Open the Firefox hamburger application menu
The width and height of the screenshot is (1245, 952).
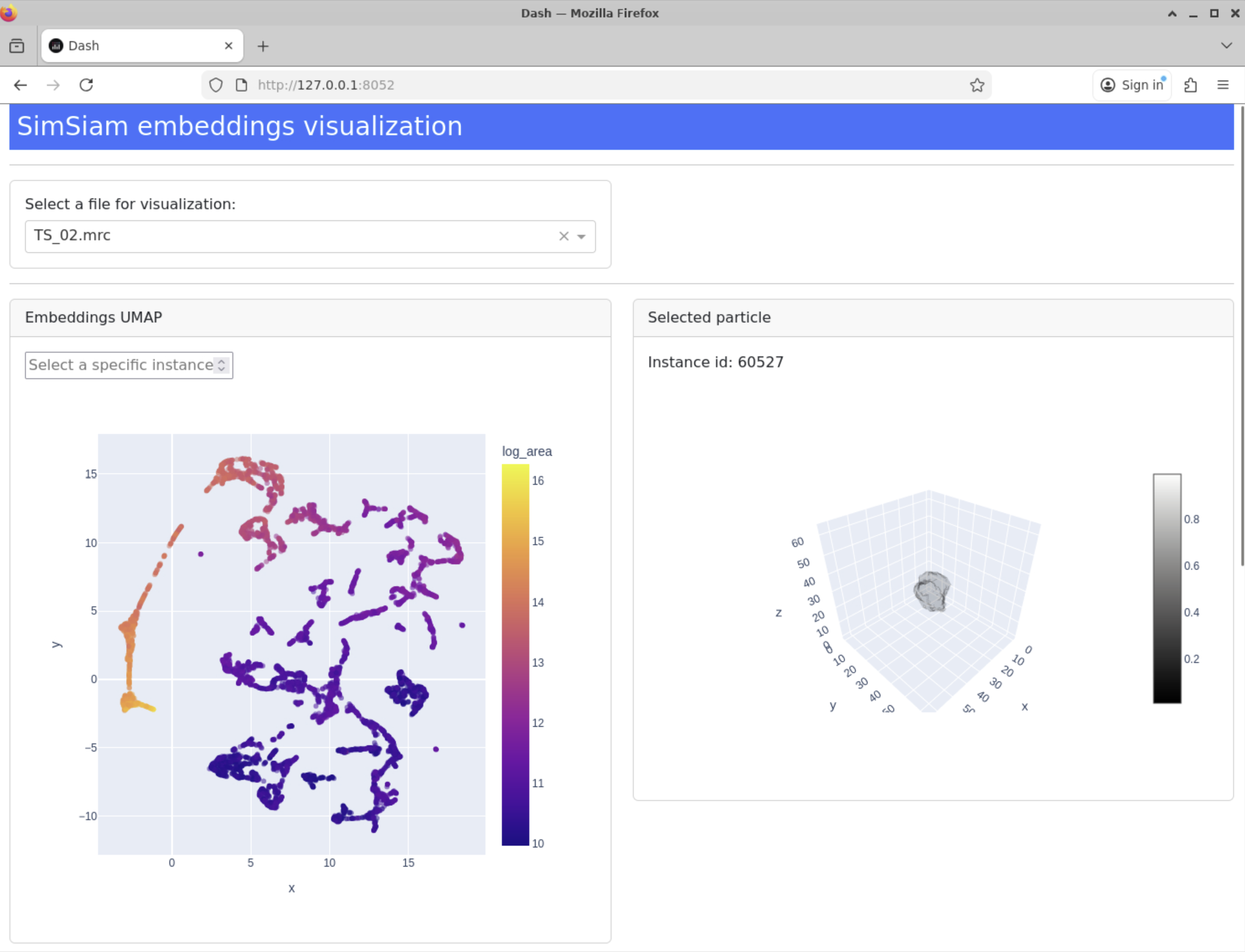1222,85
